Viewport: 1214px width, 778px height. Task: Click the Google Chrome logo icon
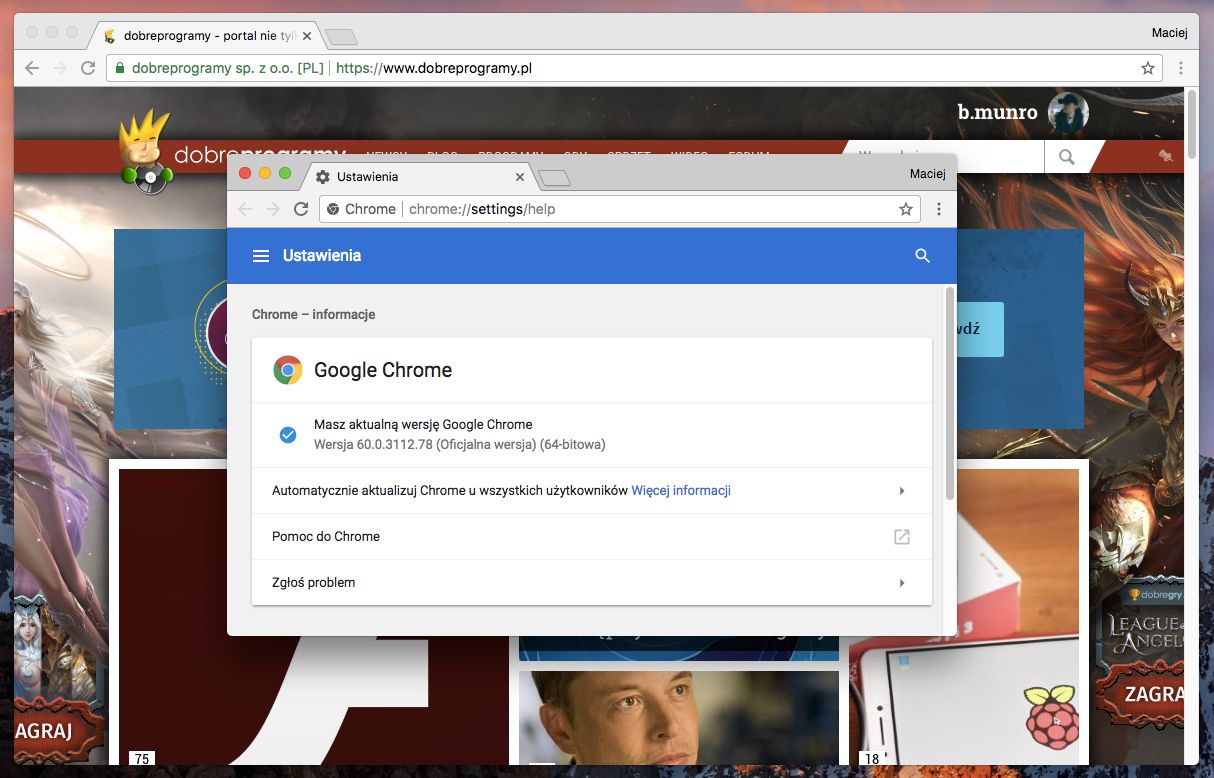coord(288,370)
